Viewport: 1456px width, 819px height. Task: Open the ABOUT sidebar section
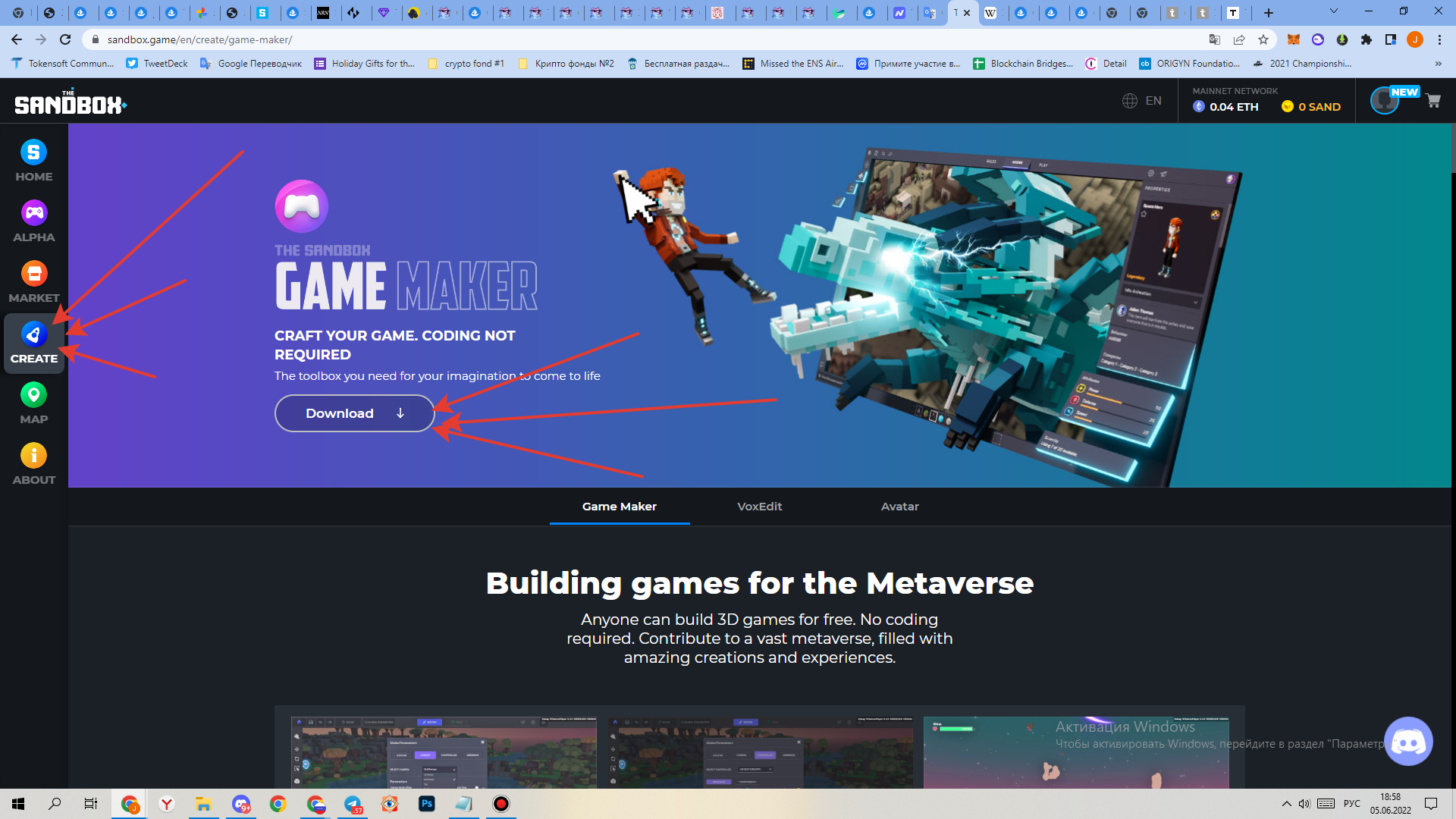[x=33, y=464]
